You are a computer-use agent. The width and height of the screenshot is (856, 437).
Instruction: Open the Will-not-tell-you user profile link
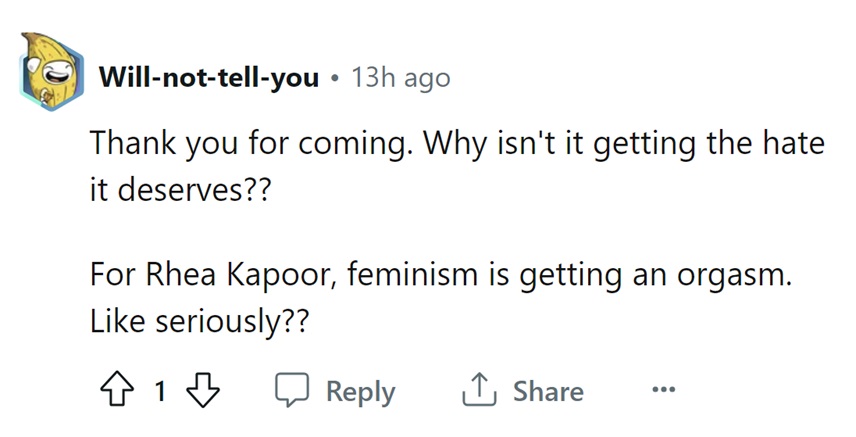coord(209,78)
